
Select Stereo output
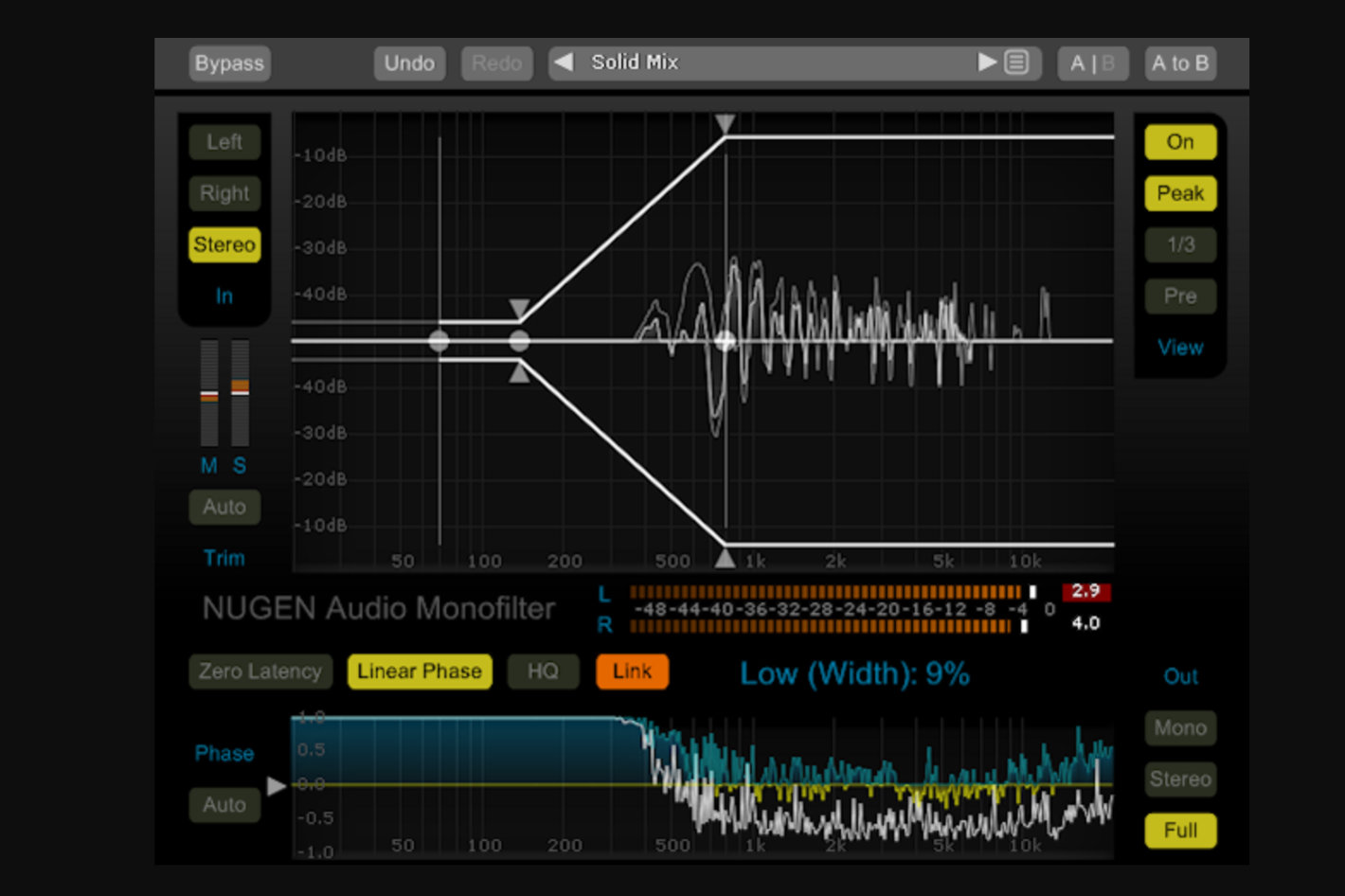[x=1180, y=780]
